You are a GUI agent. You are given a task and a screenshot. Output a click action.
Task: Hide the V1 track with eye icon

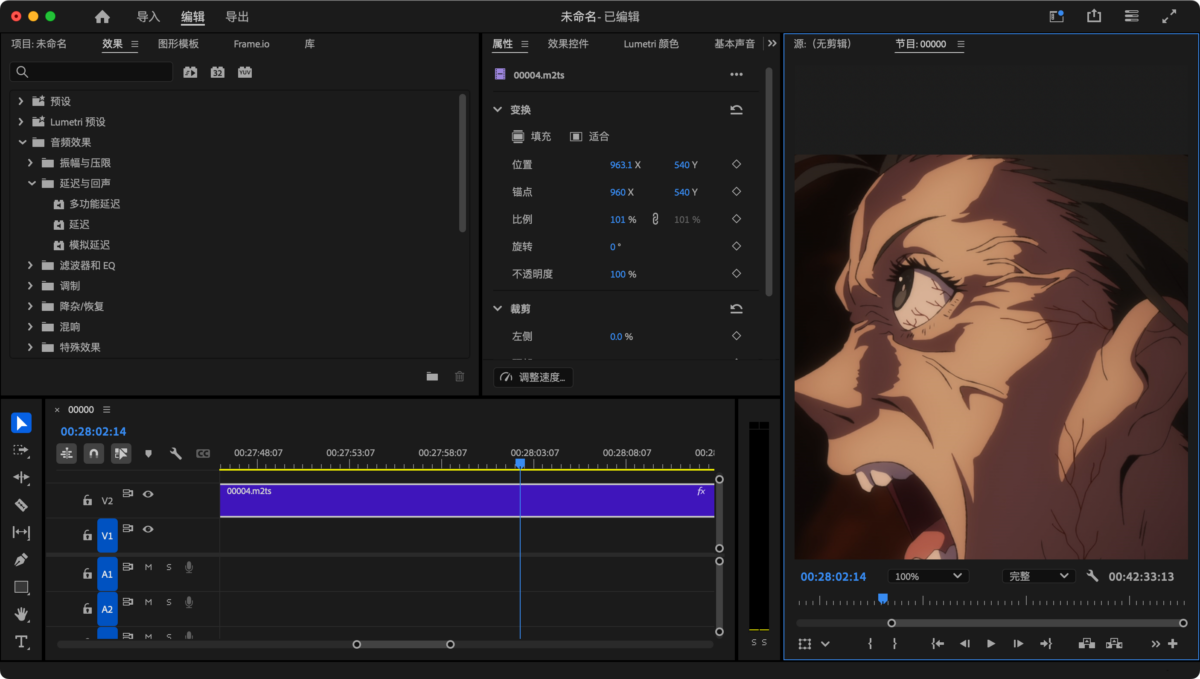pos(148,529)
